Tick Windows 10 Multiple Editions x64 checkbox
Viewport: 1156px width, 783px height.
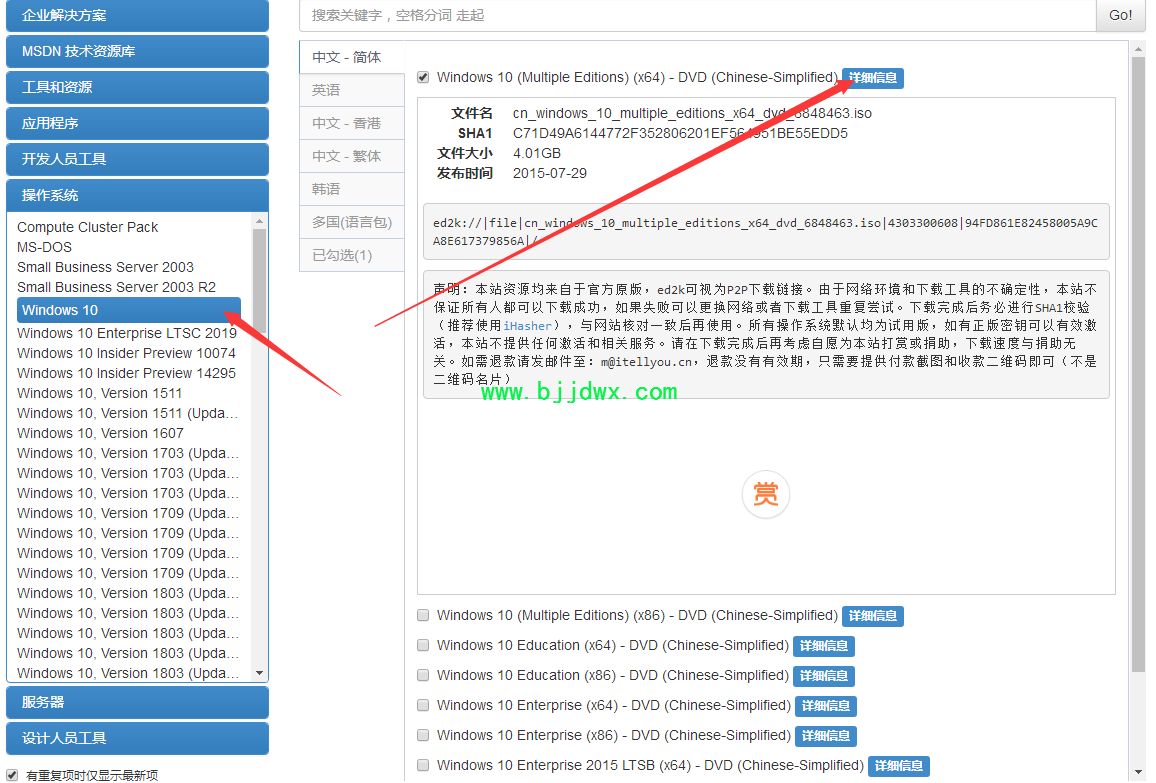tap(423, 77)
